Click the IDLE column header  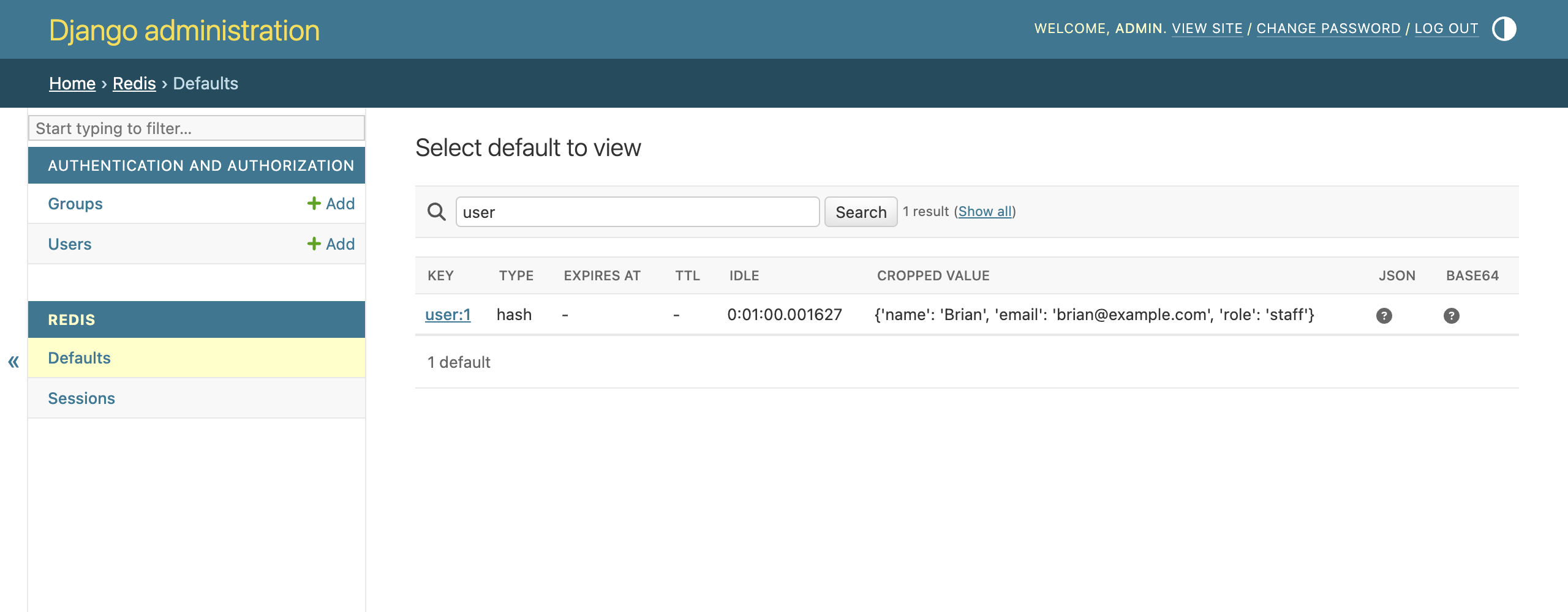click(744, 275)
